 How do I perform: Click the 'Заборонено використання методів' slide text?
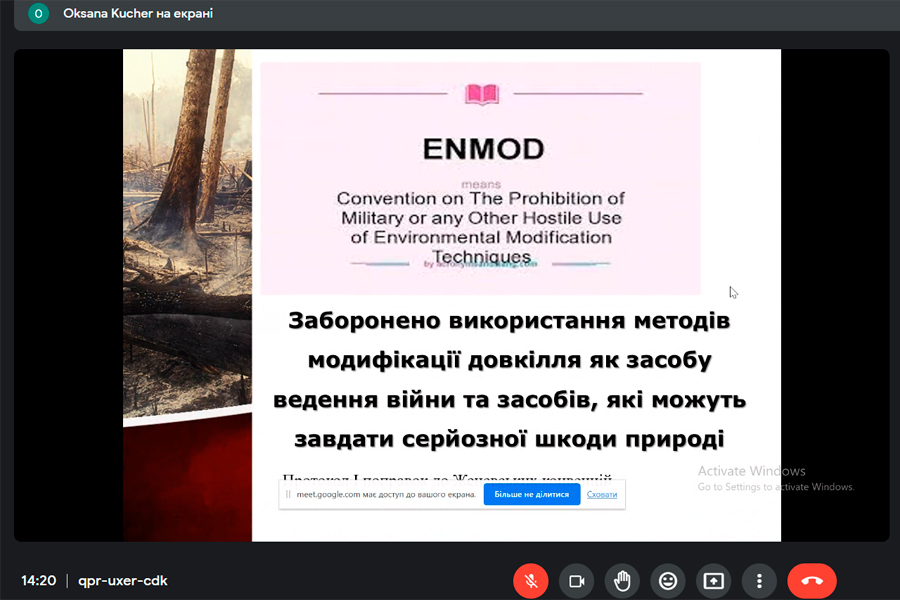coord(509,320)
